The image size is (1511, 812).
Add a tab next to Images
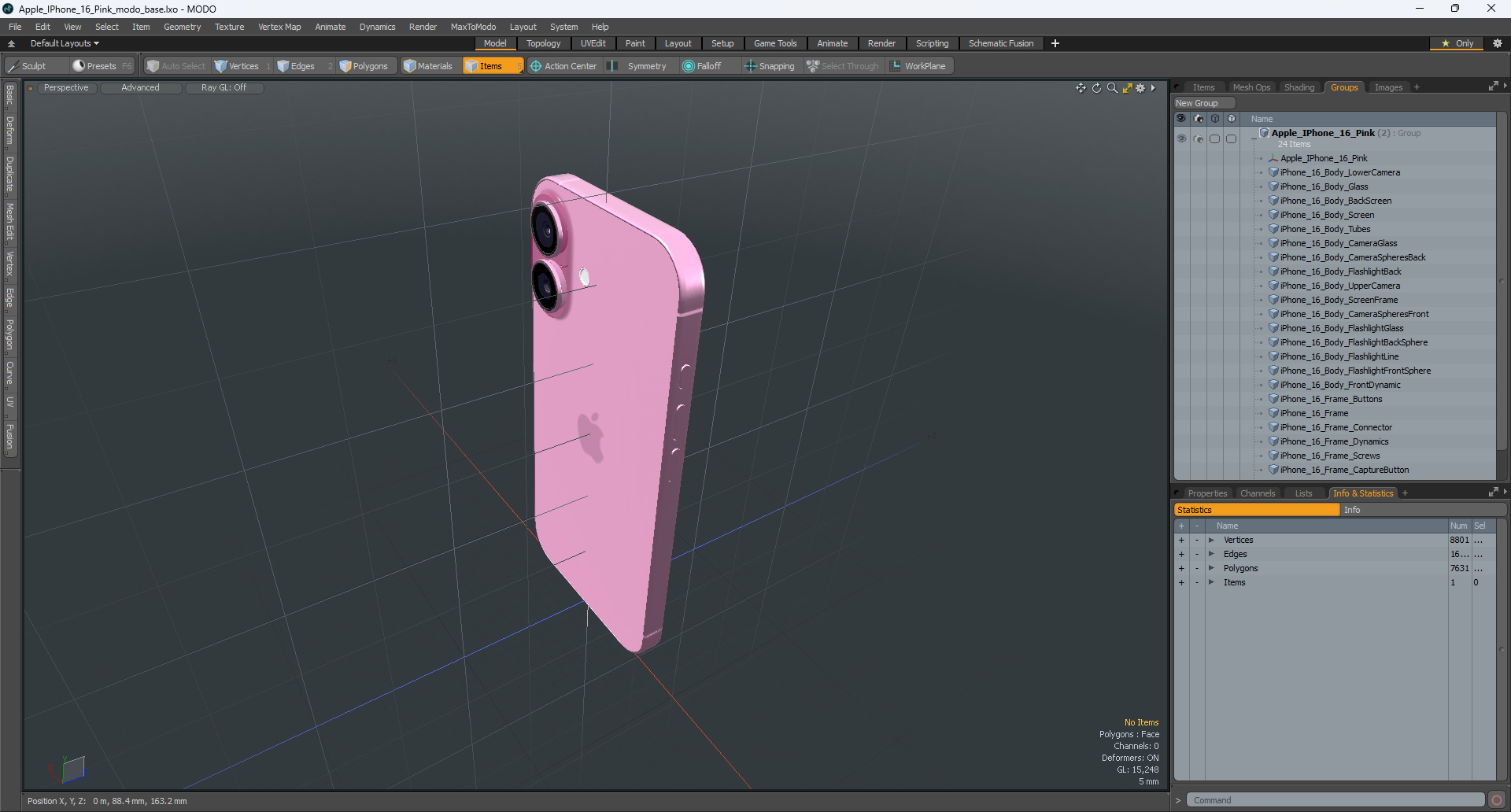point(1417,87)
